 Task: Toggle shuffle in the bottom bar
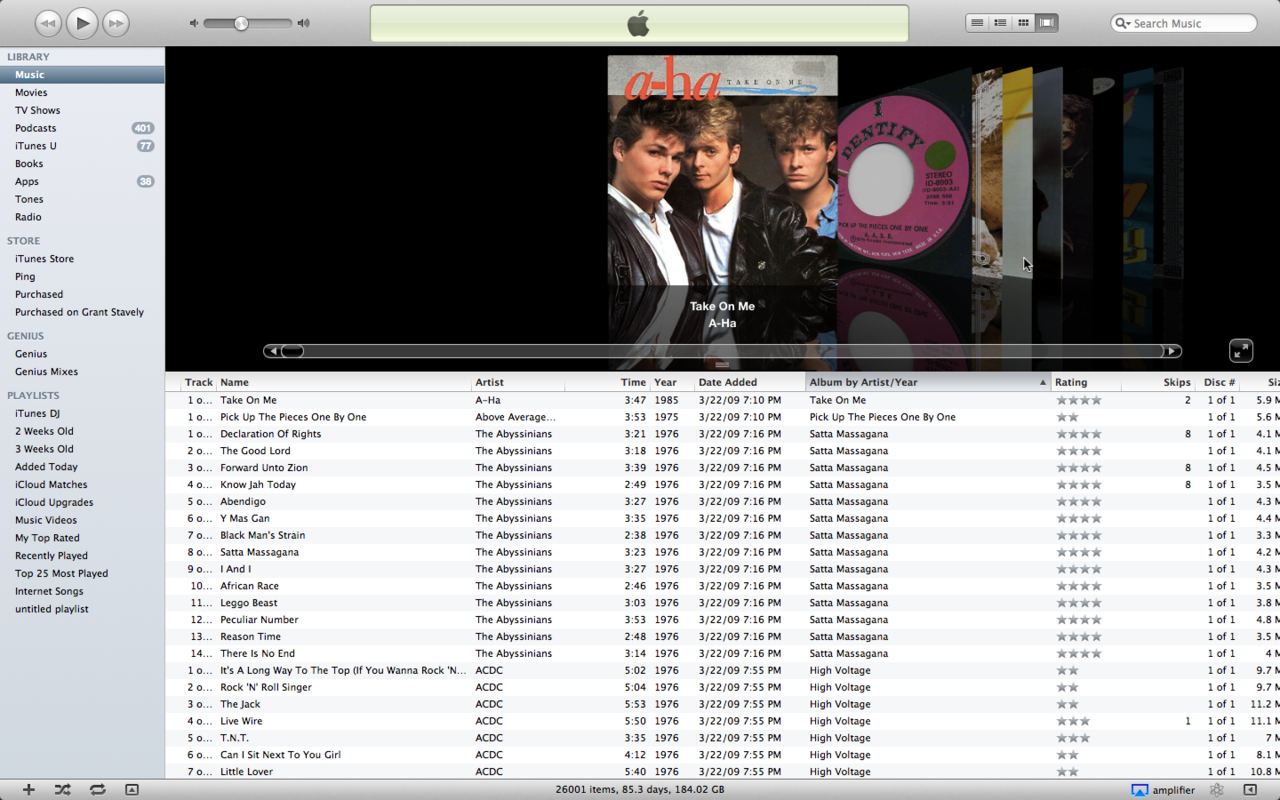point(62,789)
